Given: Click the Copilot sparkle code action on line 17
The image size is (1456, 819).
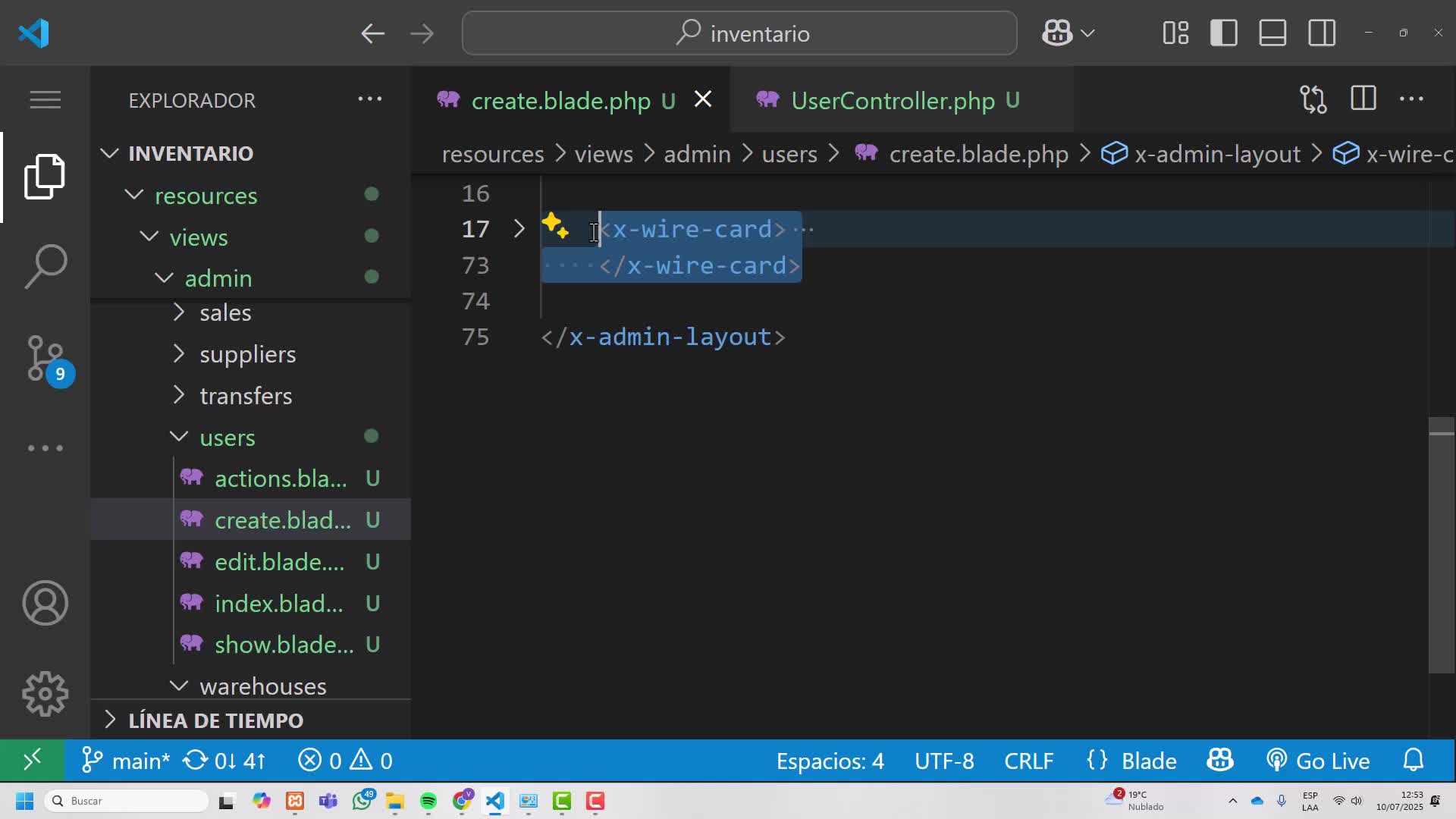Looking at the screenshot, I should (x=555, y=226).
